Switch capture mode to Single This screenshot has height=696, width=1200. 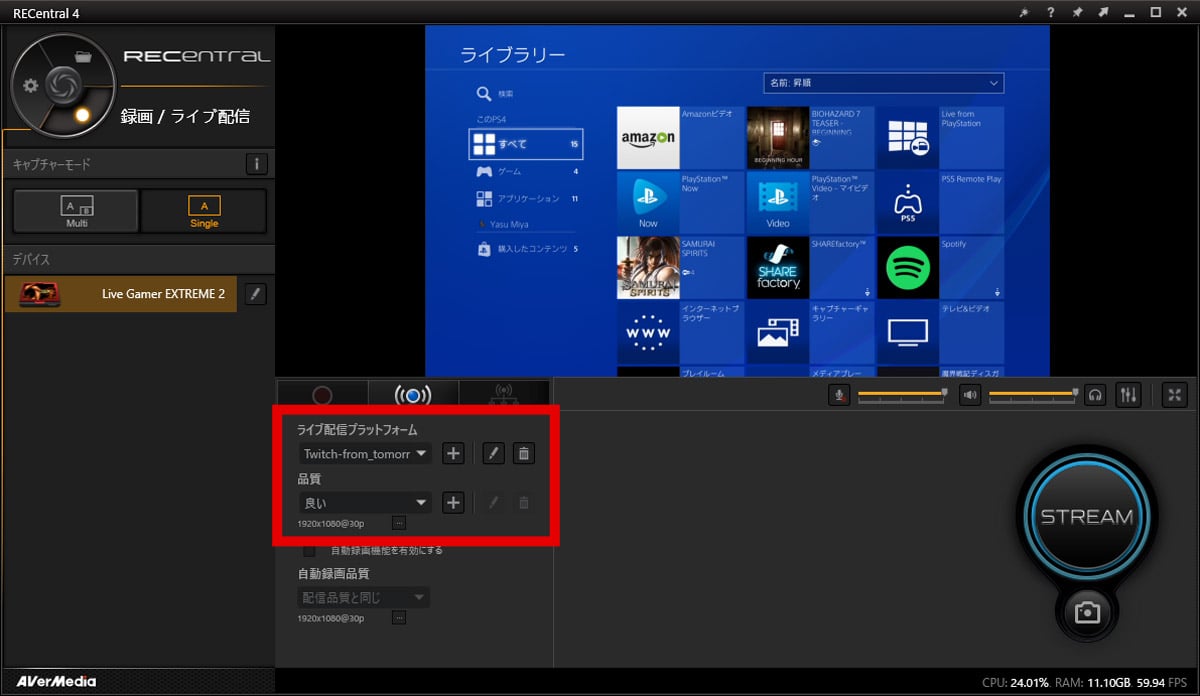(x=204, y=210)
